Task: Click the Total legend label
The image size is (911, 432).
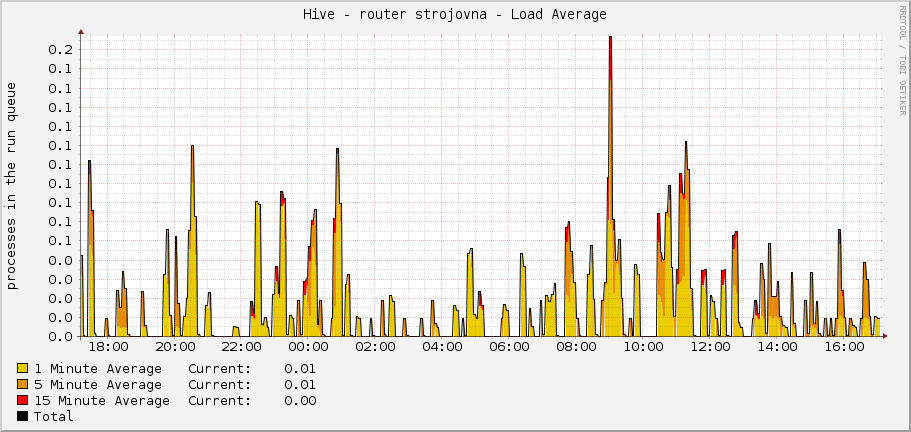Action: pos(54,417)
